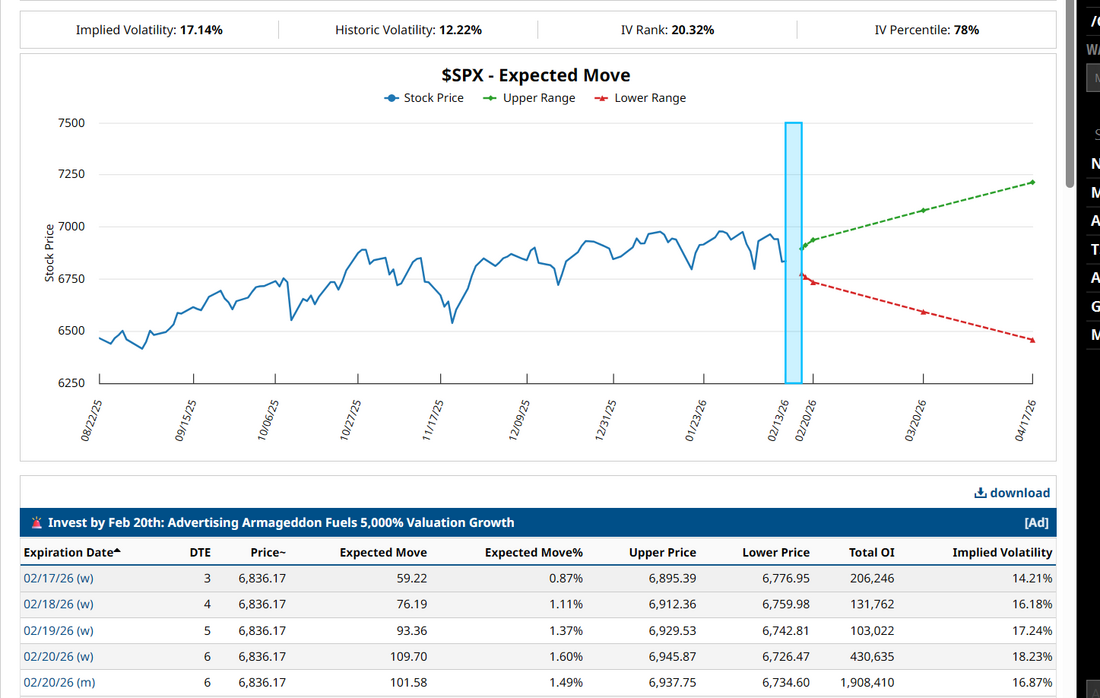Image resolution: width=1100 pixels, height=698 pixels.
Task: Sort the table by Total OI header
Action: 871,552
